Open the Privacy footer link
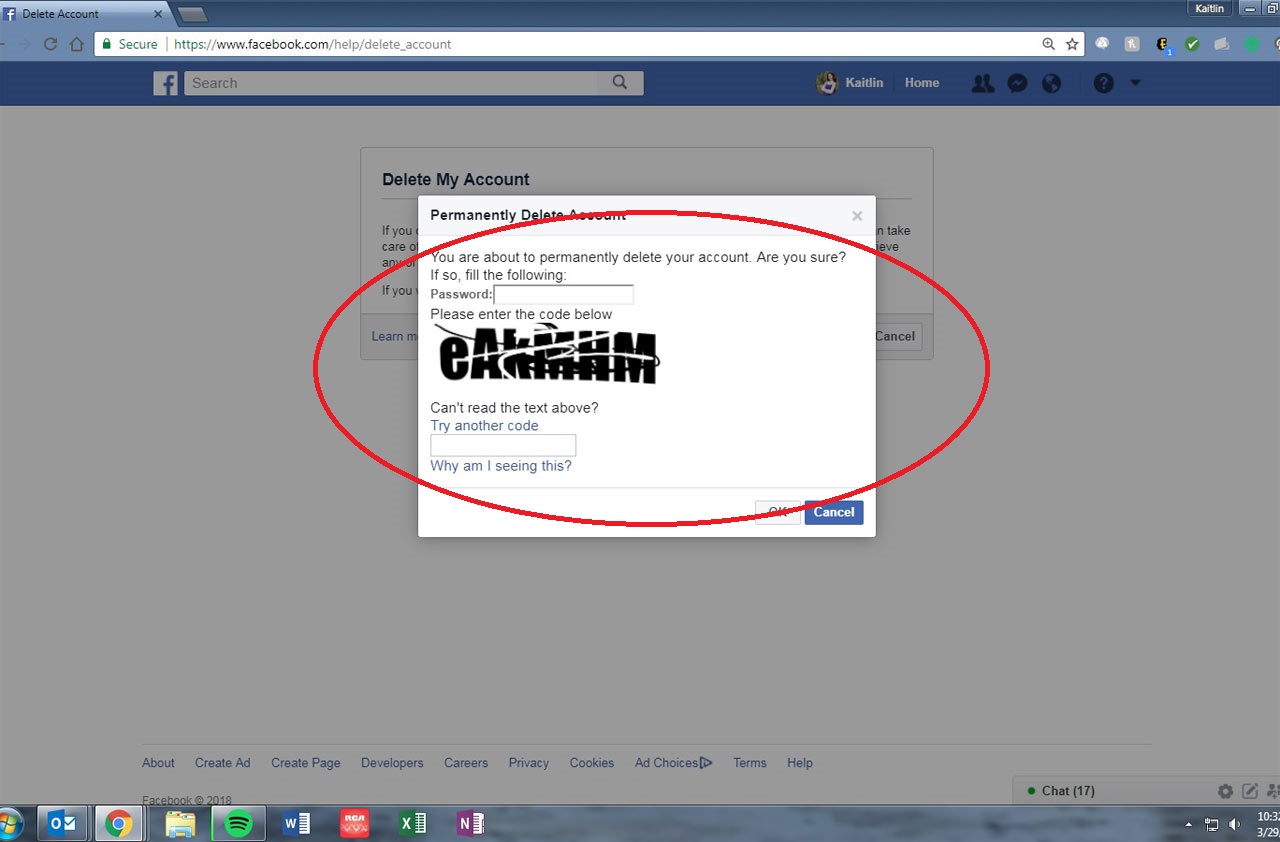The width and height of the screenshot is (1280, 842). click(529, 763)
